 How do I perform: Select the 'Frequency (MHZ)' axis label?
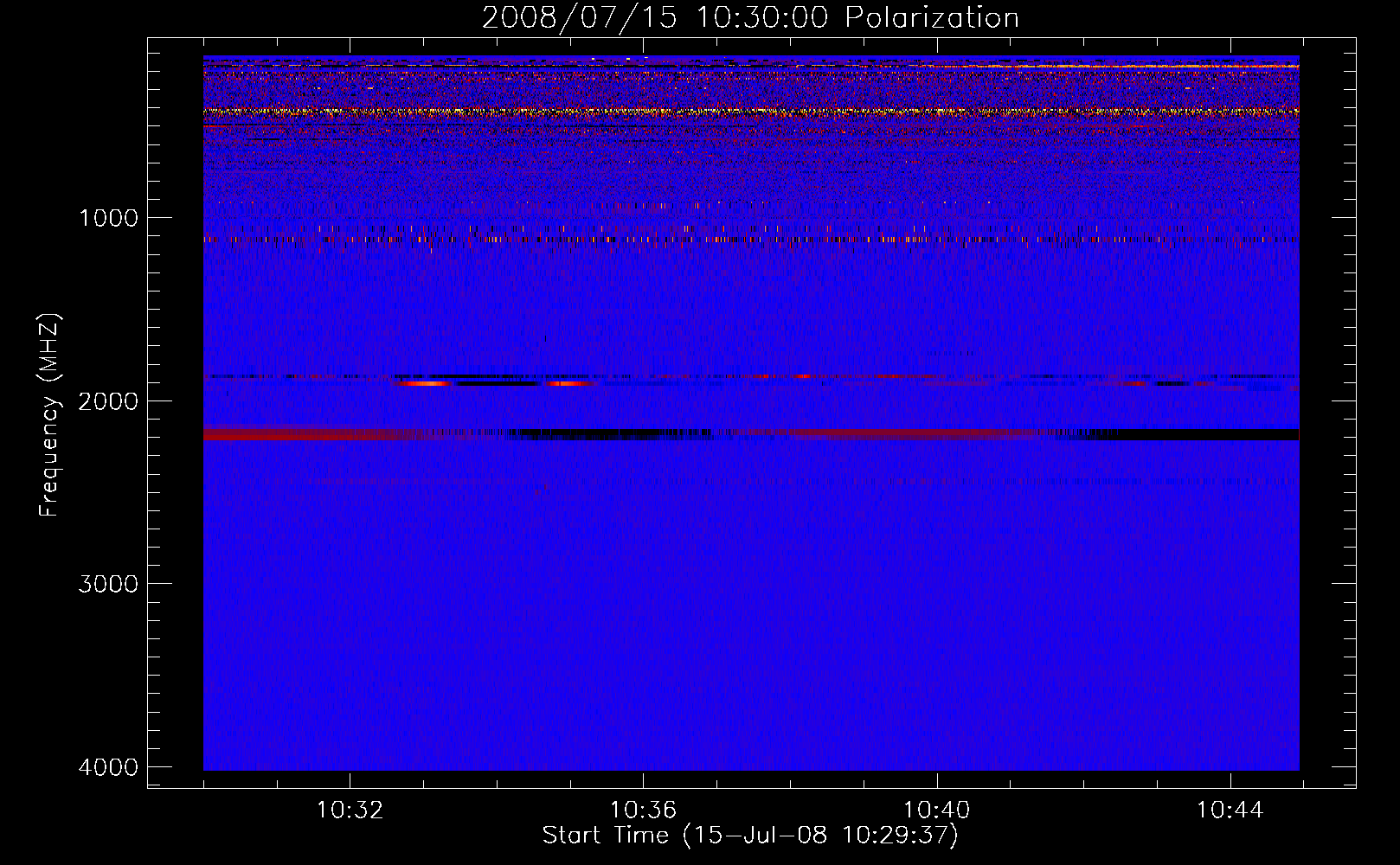50,415
